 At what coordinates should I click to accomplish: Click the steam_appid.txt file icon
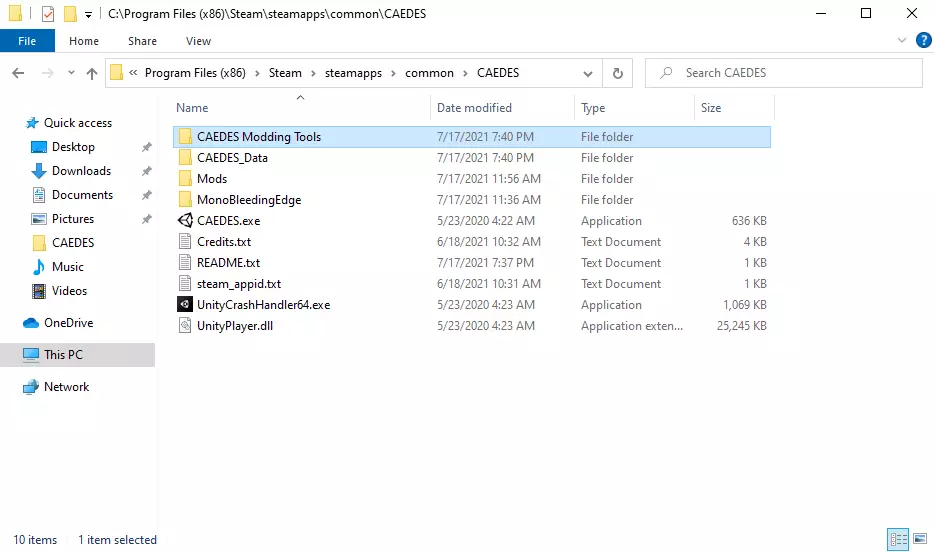[x=185, y=283]
